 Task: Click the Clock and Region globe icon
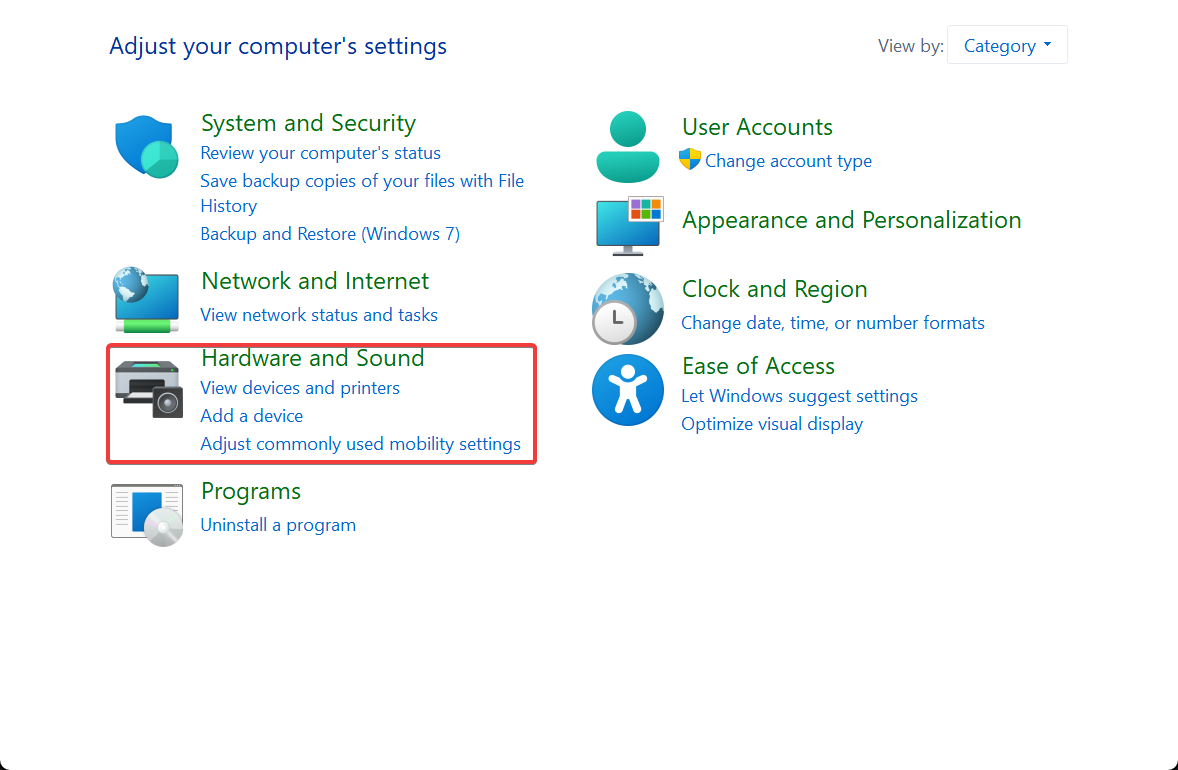627,309
